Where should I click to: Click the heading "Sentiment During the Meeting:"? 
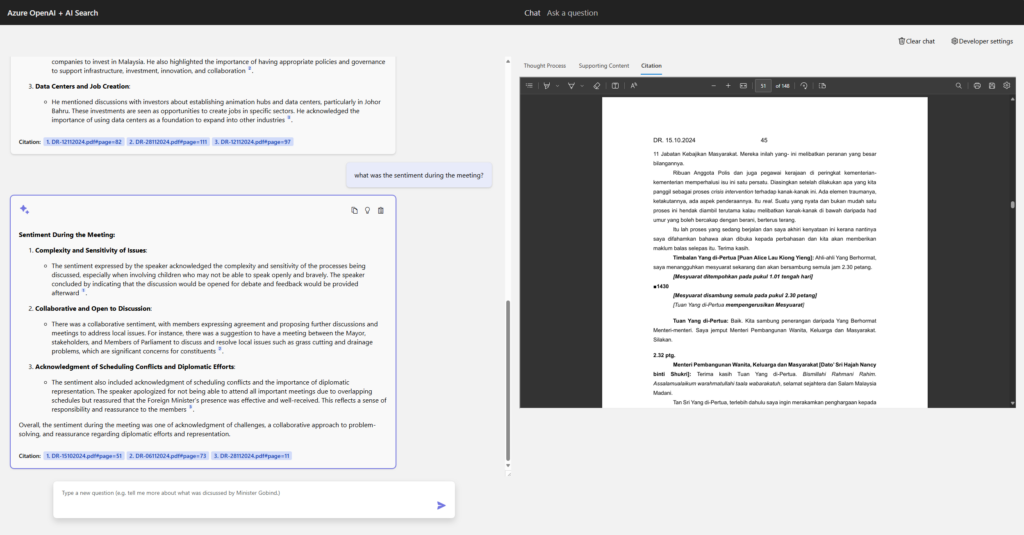[x=67, y=235]
